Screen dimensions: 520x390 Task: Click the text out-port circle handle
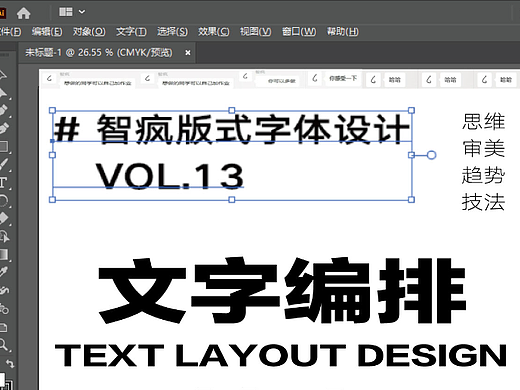431,155
